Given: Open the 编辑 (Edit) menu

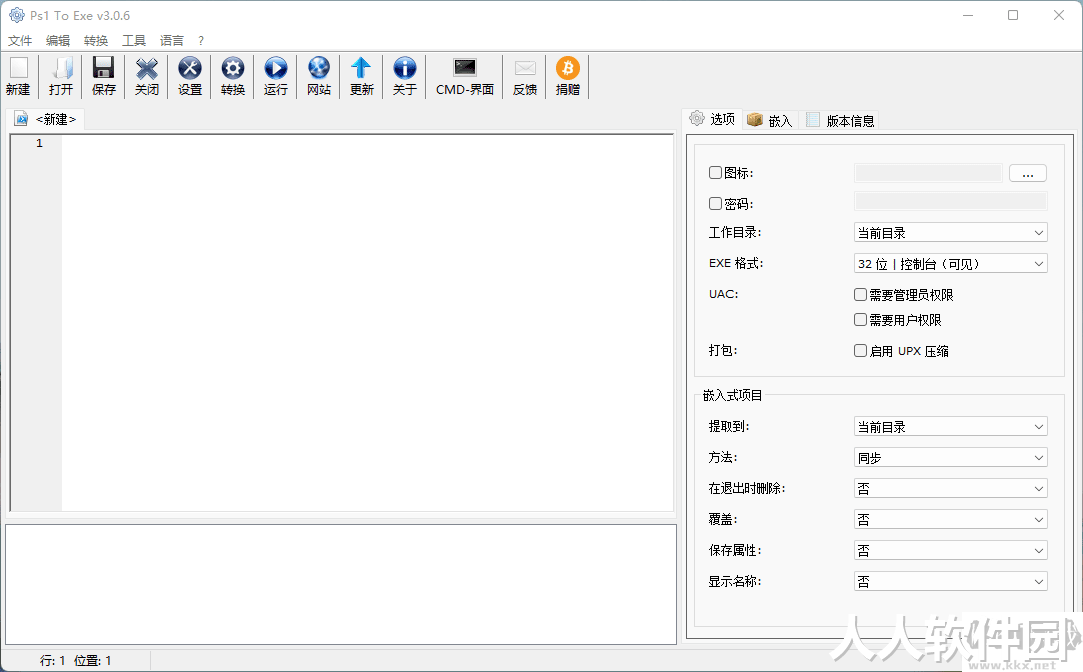Looking at the screenshot, I should point(58,41).
